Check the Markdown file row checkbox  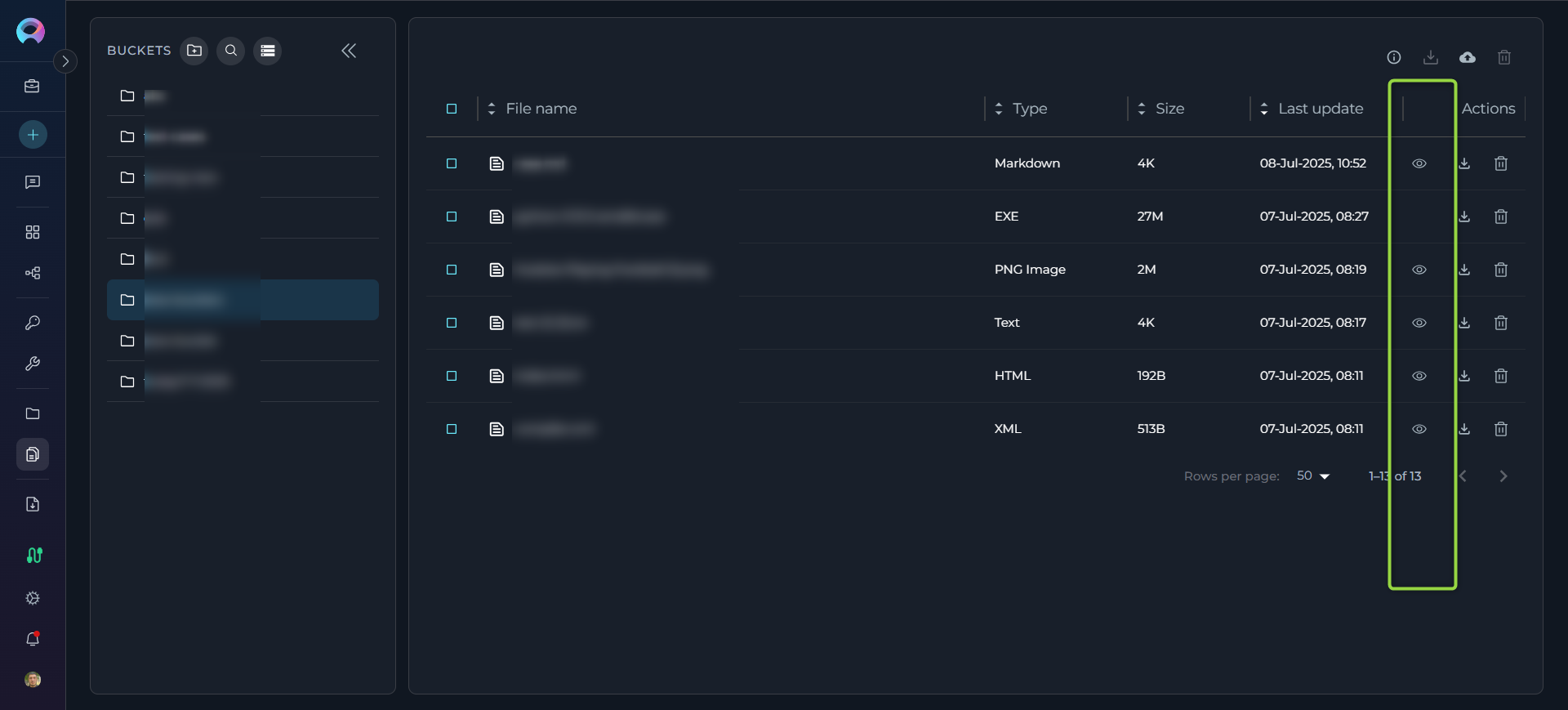(x=452, y=163)
